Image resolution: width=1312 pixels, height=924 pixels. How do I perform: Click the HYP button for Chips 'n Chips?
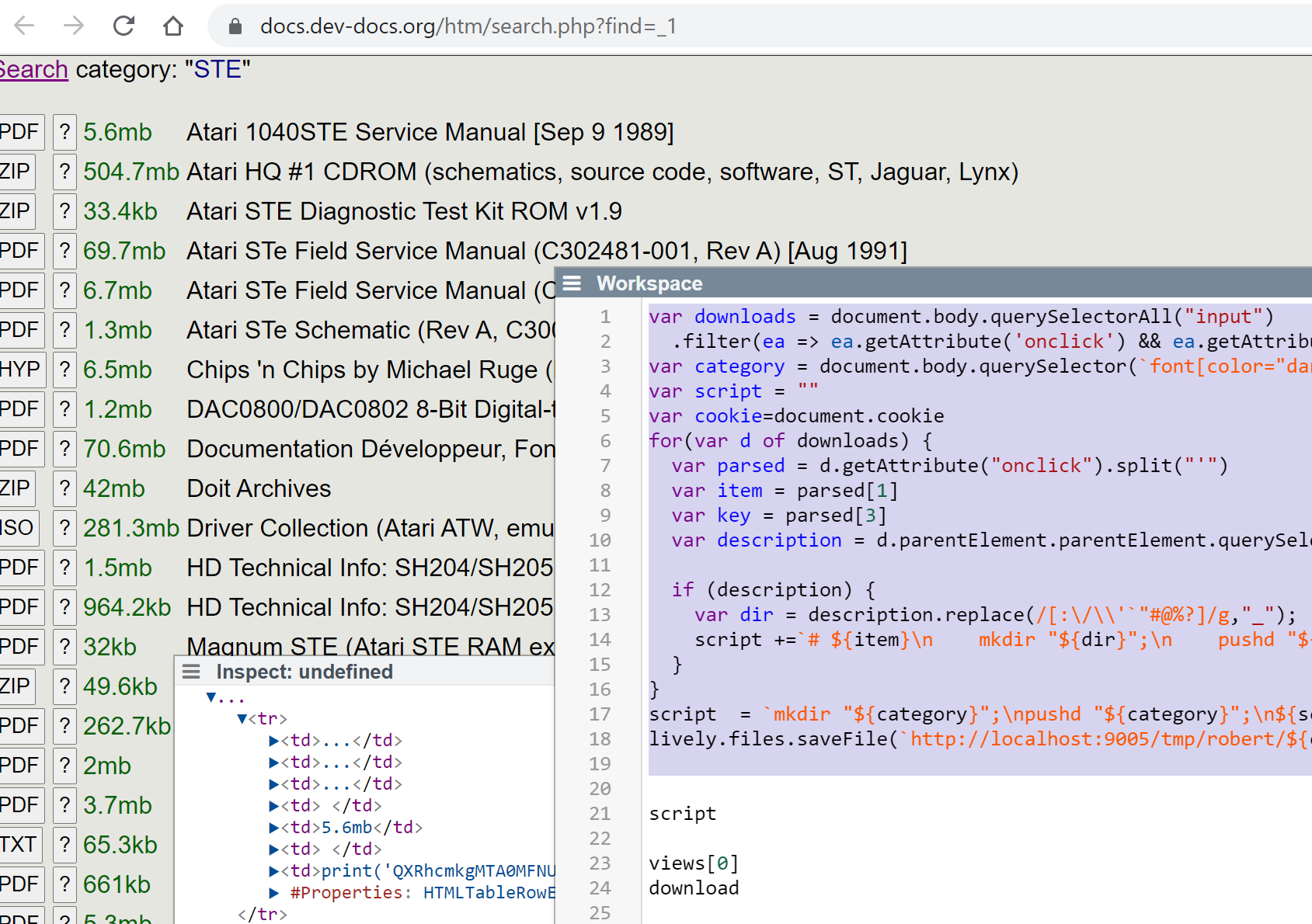[20, 370]
